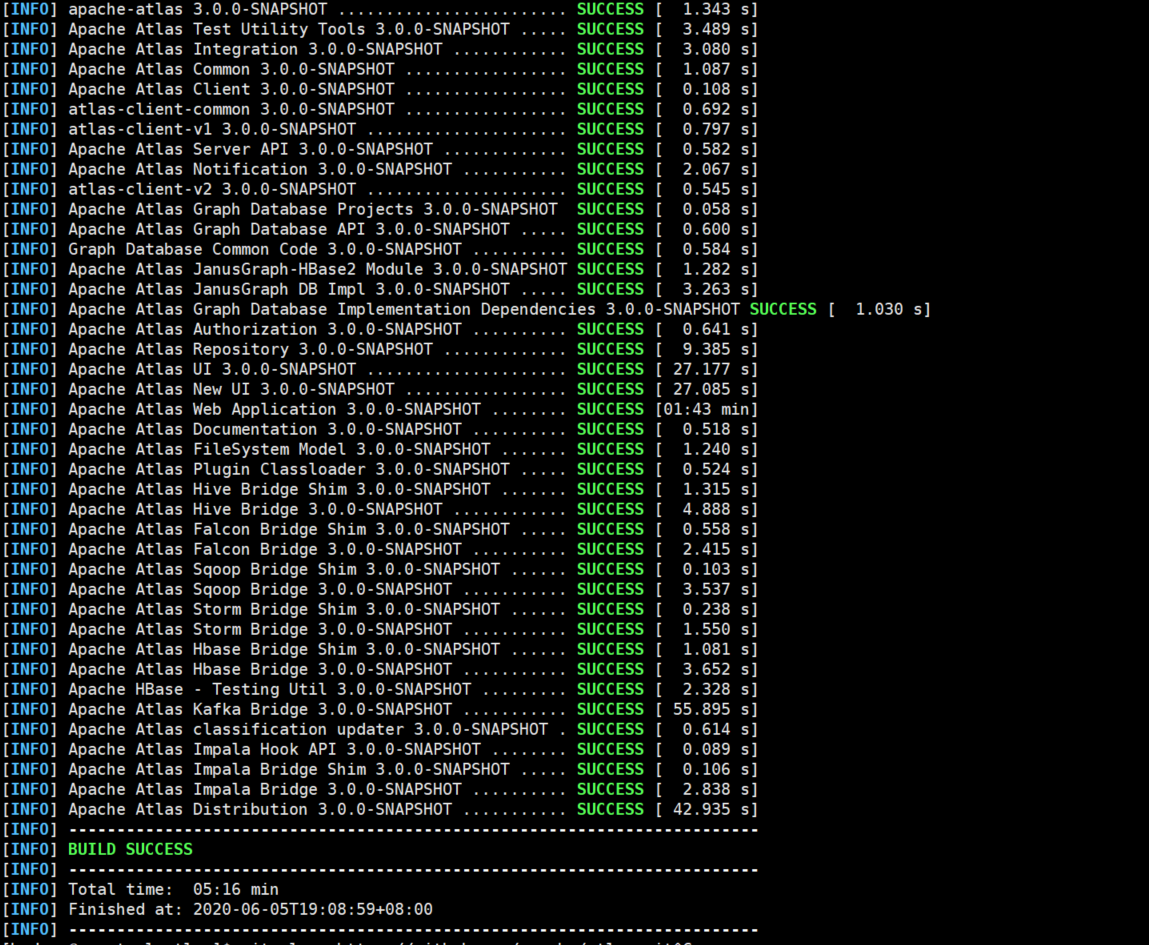Click 'Apache HBase - Testing Util' text
1149x945 pixels.
pos(197,689)
